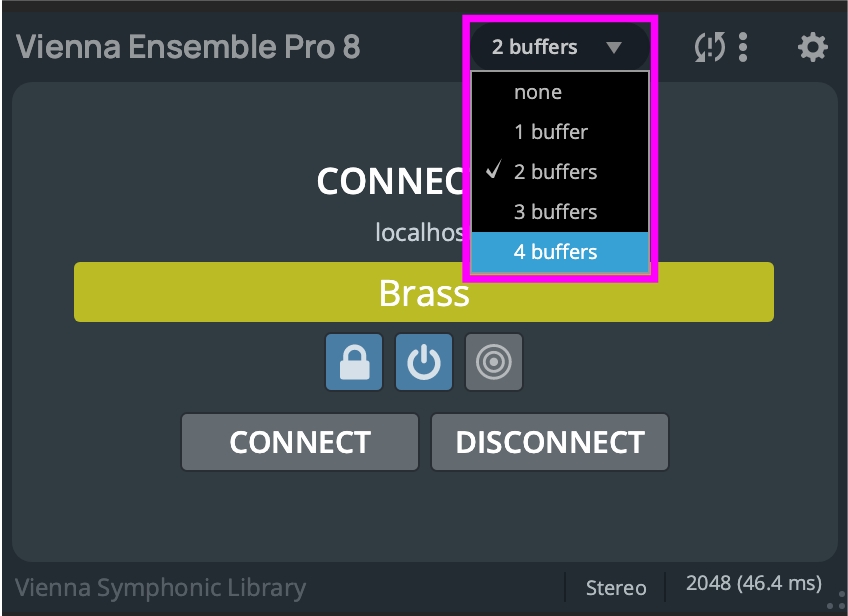Click the Stereo status indicator
This screenshot has width=848, height=616.
coord(616,588)
